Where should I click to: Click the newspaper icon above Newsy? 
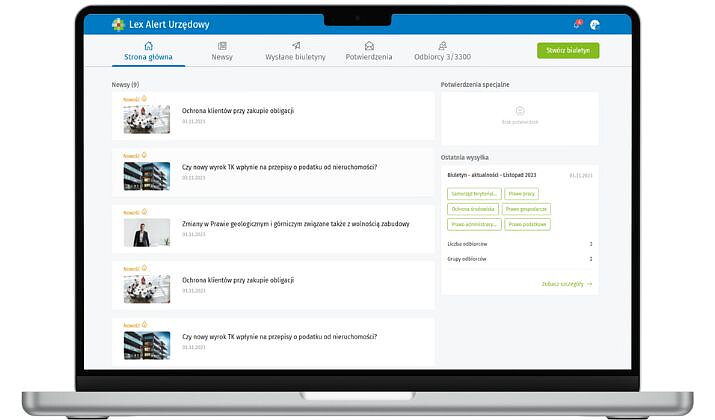tap(222, 46)
